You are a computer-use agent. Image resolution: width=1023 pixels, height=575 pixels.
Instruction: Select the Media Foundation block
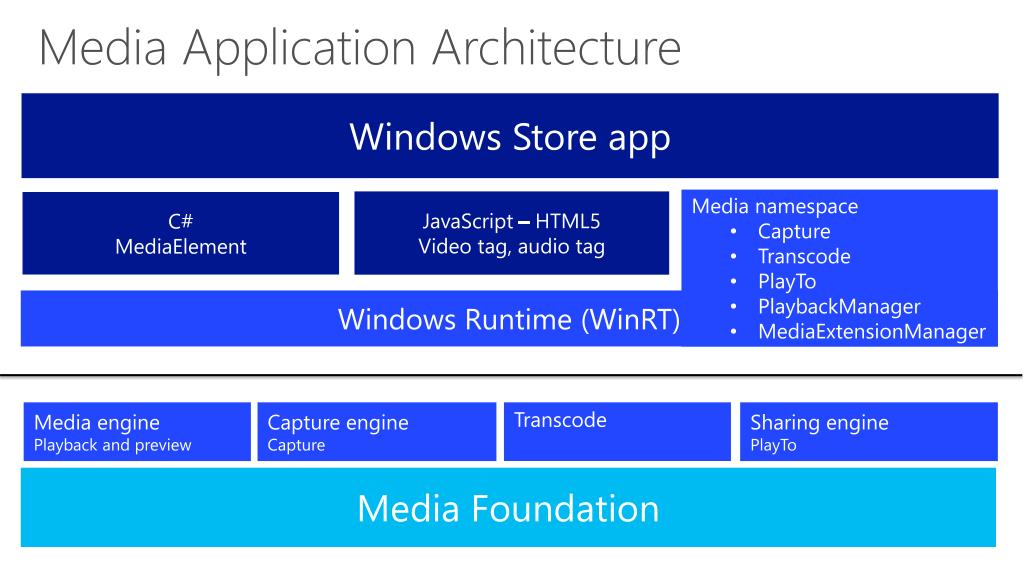[508, 508]
